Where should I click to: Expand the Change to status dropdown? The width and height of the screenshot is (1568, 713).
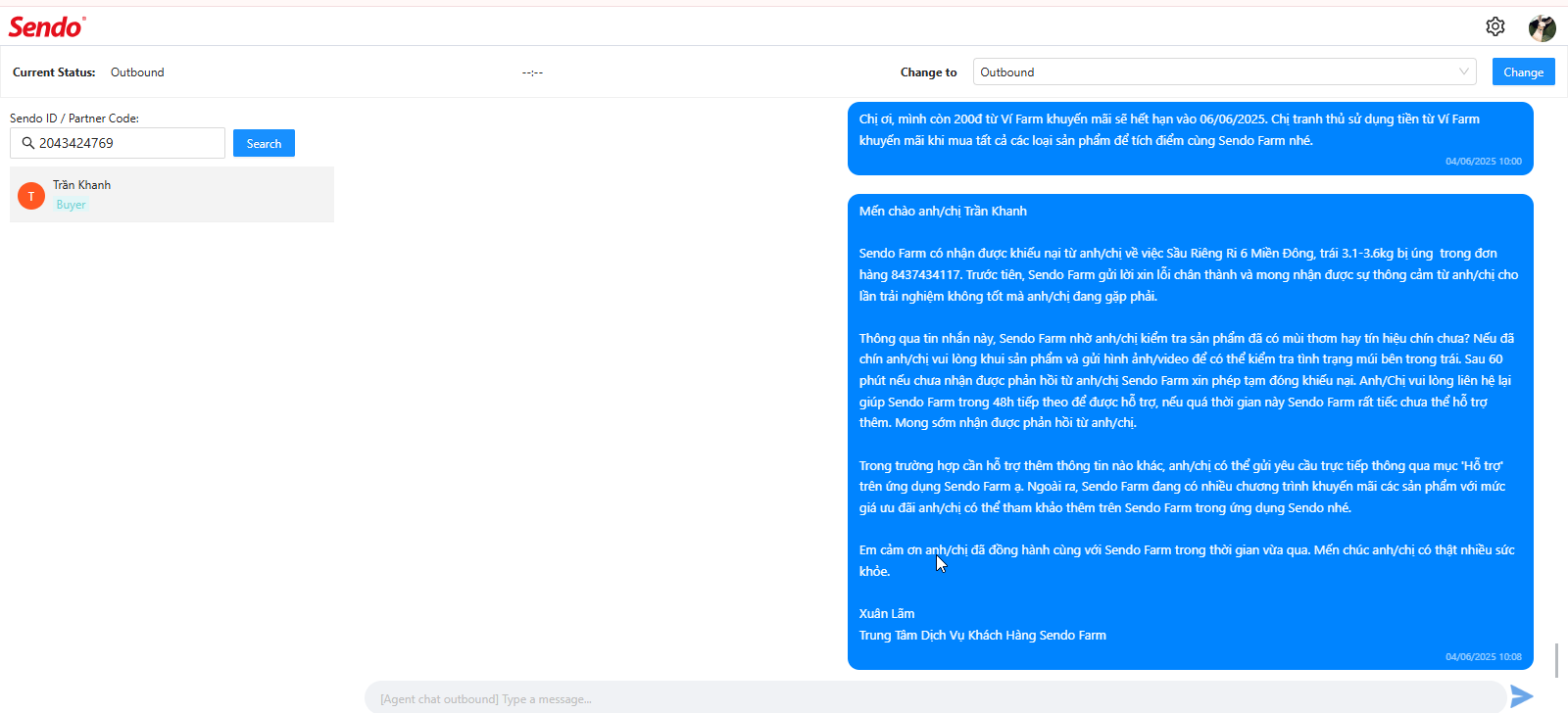1224,71
